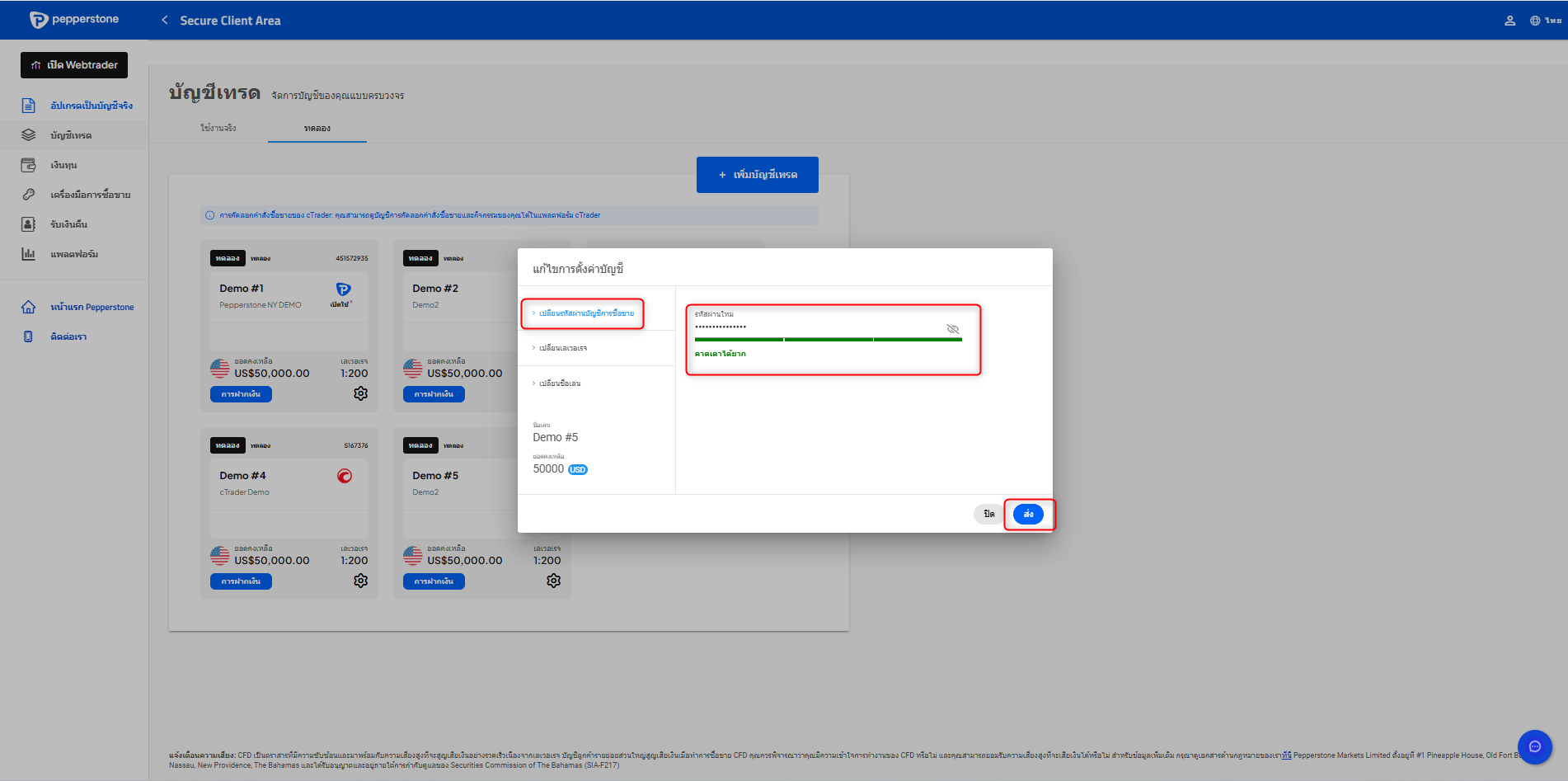Expand the เปลี่ยนชื่อเล่น section
Screen dimensions: 1568x781
[x=560, y=383]
